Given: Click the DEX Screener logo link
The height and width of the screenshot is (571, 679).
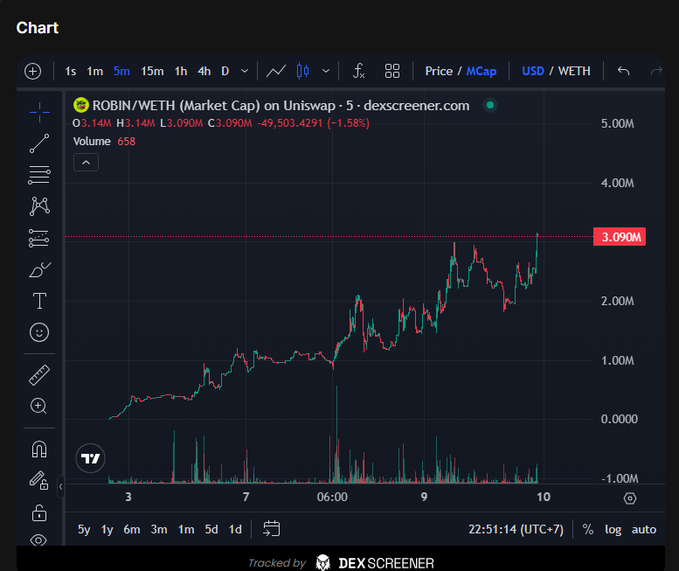Looking at the screenshot, I should [375, 563].
